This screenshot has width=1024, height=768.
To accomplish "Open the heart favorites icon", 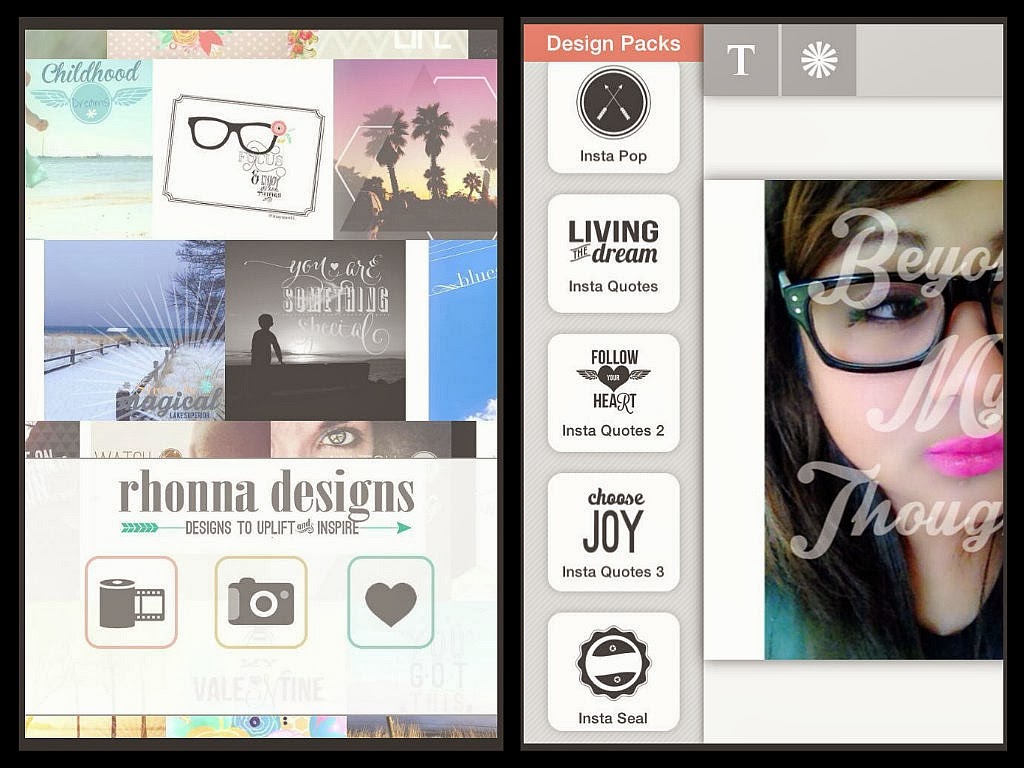I will tap(391, 602).
